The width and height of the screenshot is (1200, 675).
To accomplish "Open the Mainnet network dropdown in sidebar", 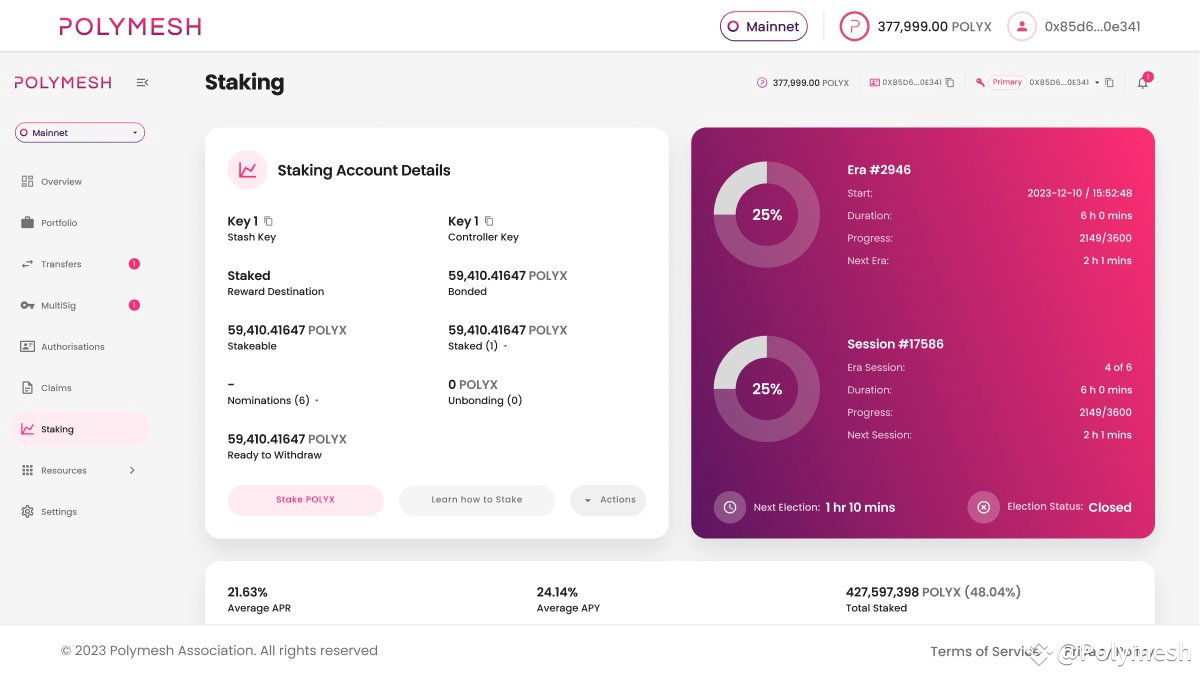I will [x=80, y=132].
